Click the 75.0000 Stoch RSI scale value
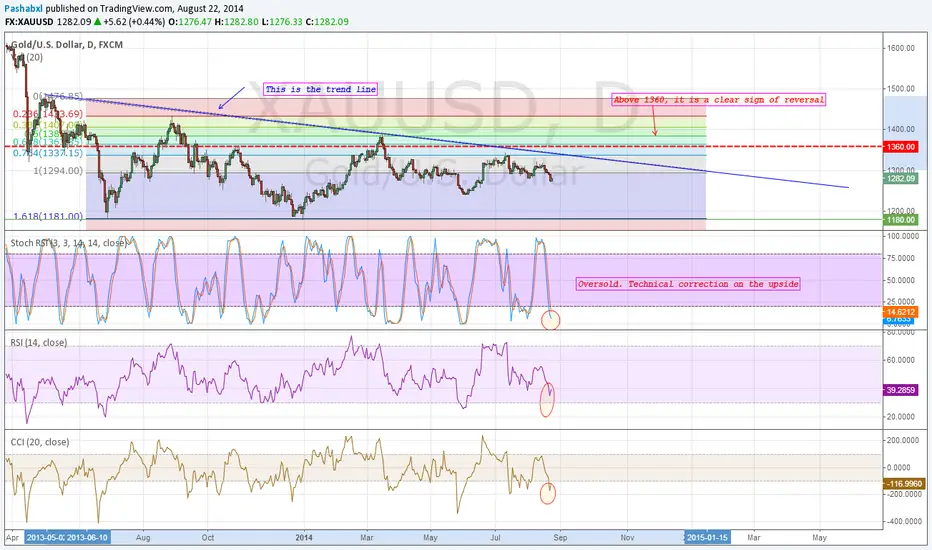Image resolution: width=932 pixels, height=550 pixels. [x=902, y=258]
